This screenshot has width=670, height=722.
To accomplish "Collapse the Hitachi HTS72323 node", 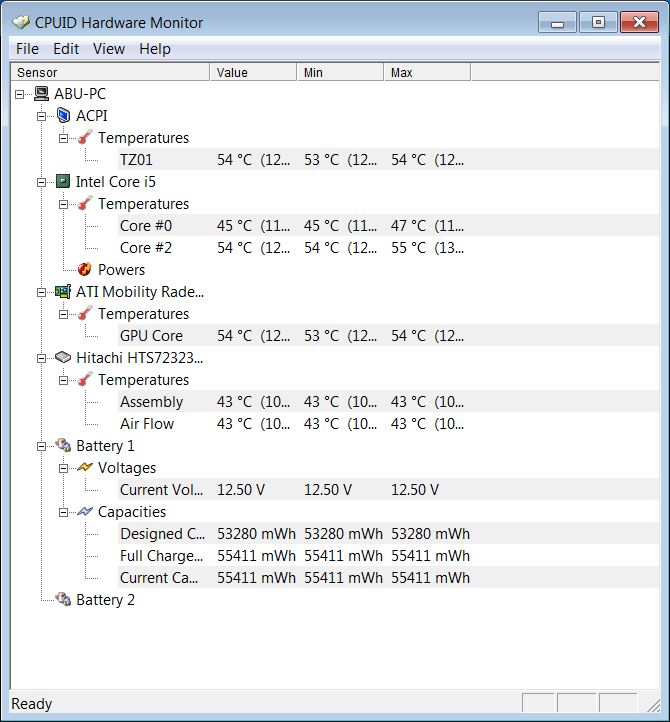I will (41, 358).
